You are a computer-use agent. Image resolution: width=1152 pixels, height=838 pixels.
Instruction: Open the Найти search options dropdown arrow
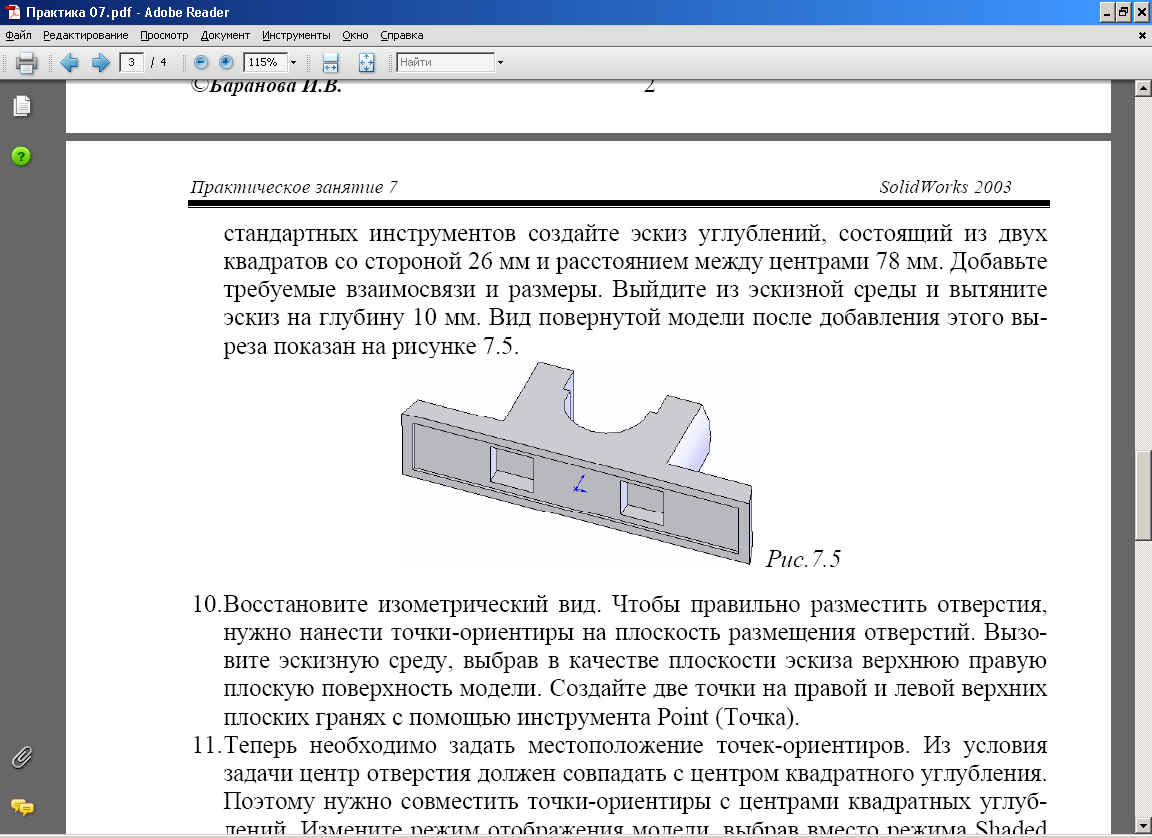click(x=500, y=62)
